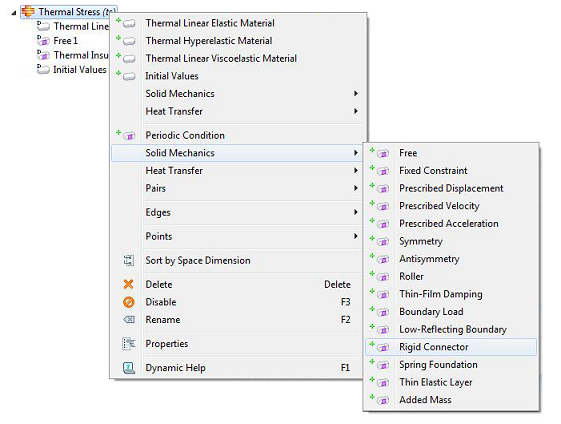Collapse the Thermal Stress tree node
The width and height of the screenshot is (561, 424).
click(14, 13)
